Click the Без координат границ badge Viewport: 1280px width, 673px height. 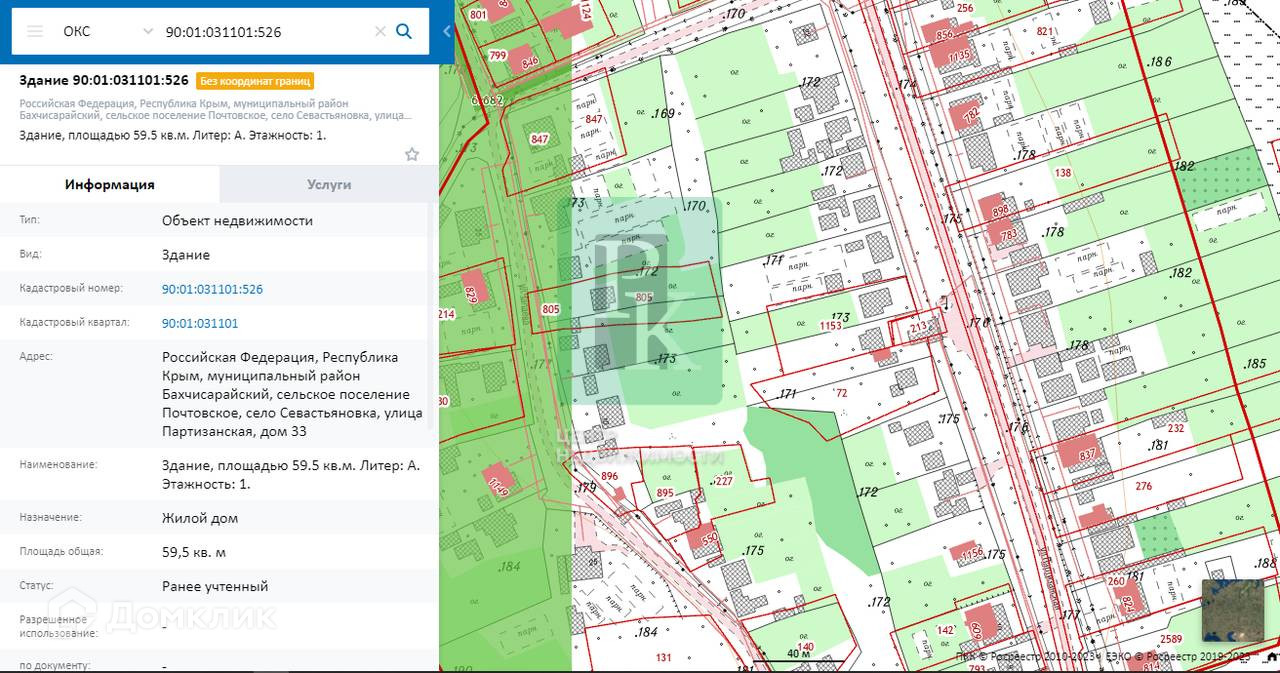pyautogui.click(x=255, y=81)
